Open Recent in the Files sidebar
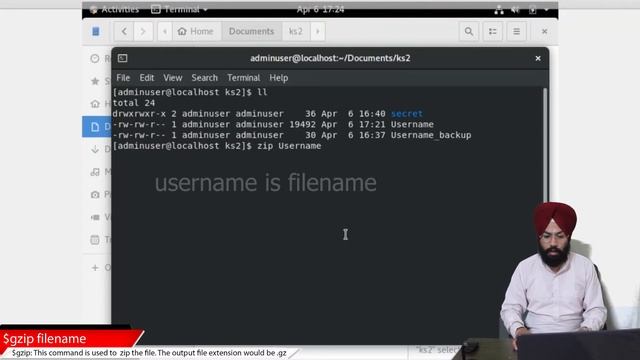 95,58
